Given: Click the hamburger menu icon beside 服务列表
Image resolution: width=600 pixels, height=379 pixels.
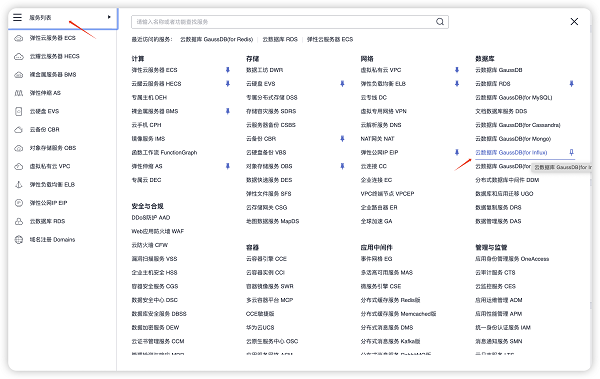Looking at the screenshot, I should (x=17, y=17).
